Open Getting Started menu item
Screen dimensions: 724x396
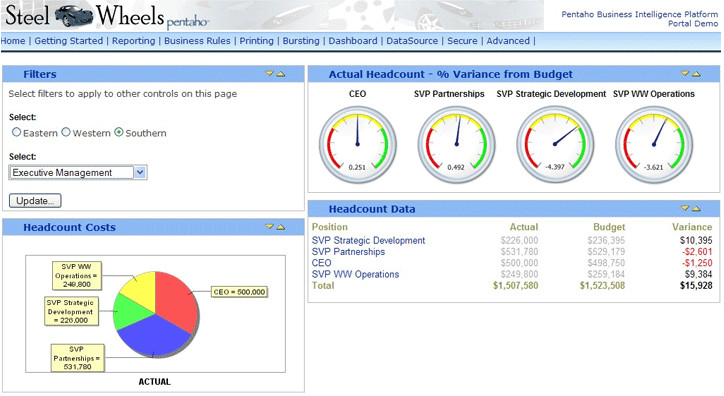tap(69, 41)
